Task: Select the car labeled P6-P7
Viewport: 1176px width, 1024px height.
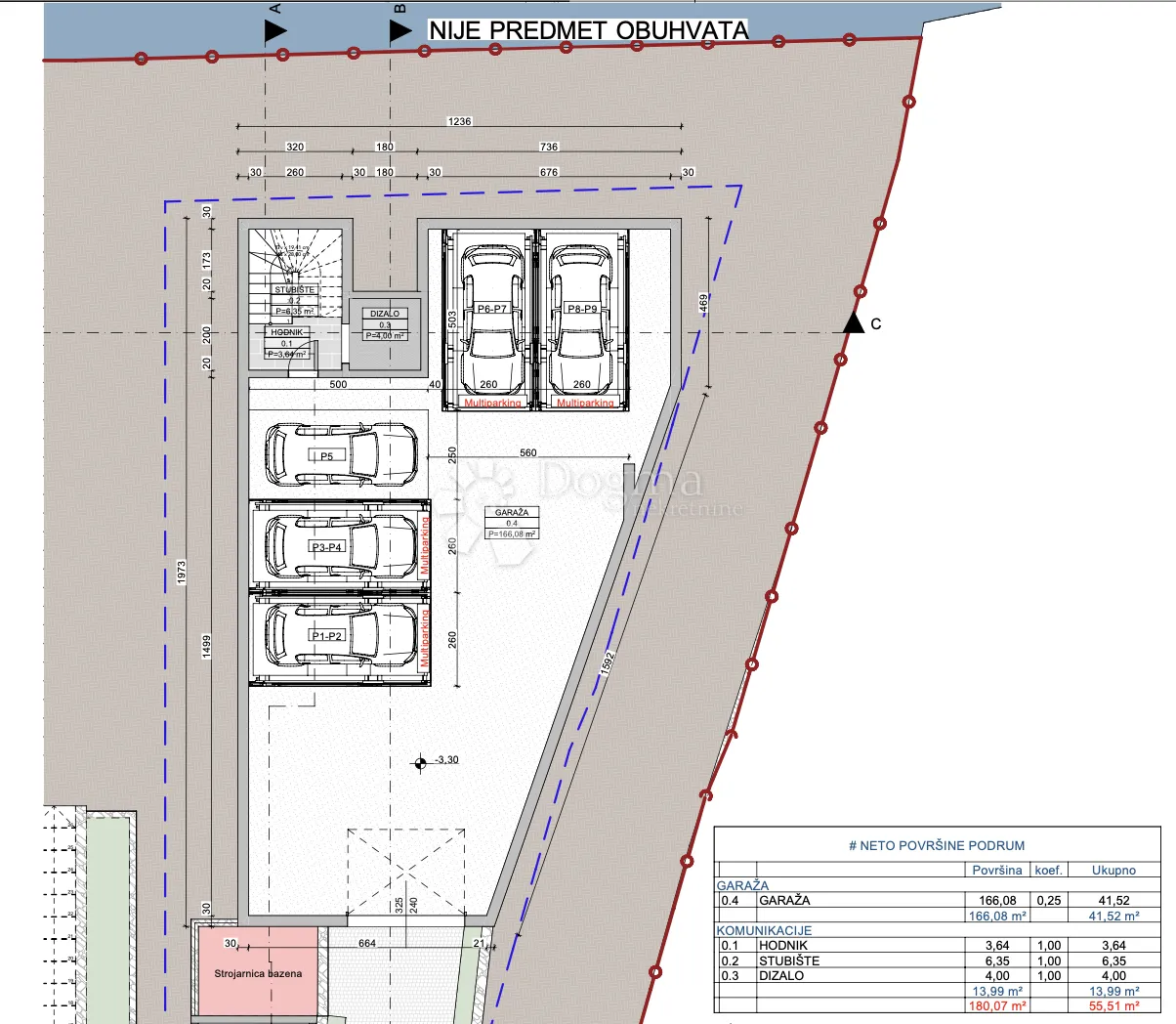Action: (489, 318)
